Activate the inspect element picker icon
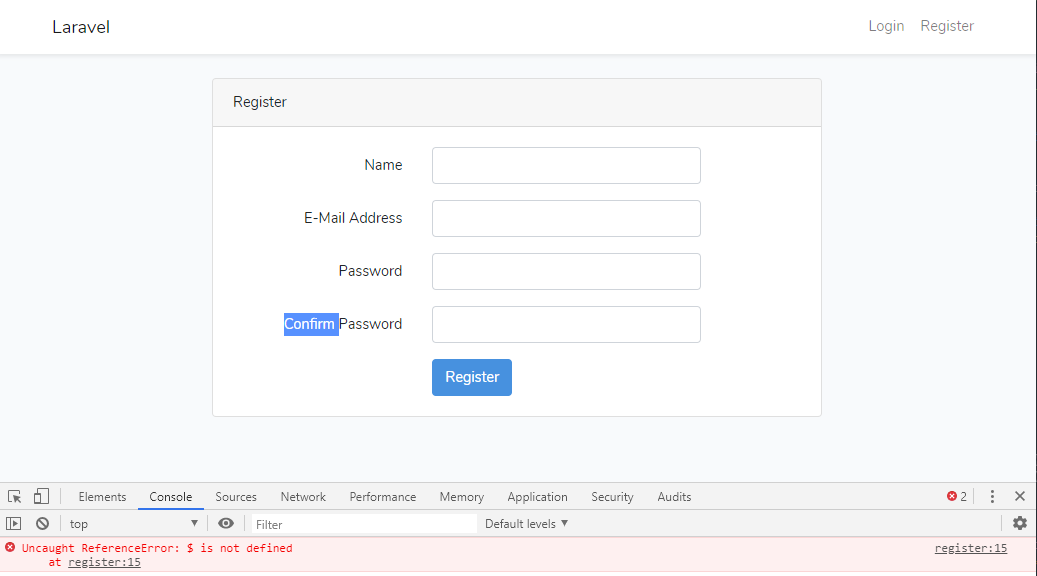The image size is (1037, 576). click(15, 497)
